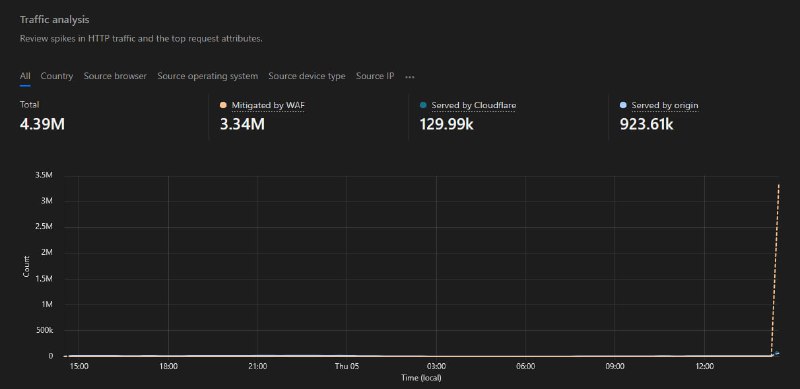Click the 3.34M mitigated count
Screen dimensions: 800x389
point(242,124)
